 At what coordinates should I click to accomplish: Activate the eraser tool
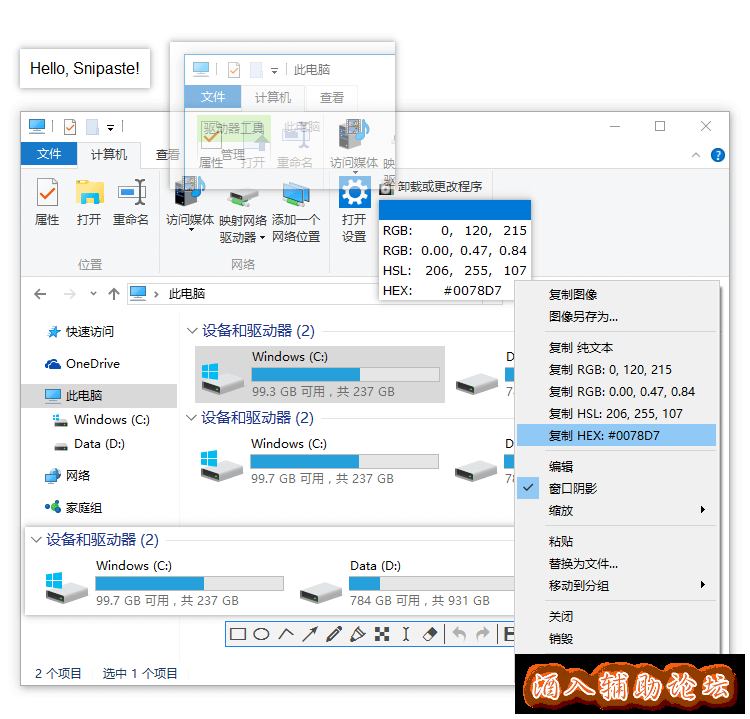click(431, 634)
